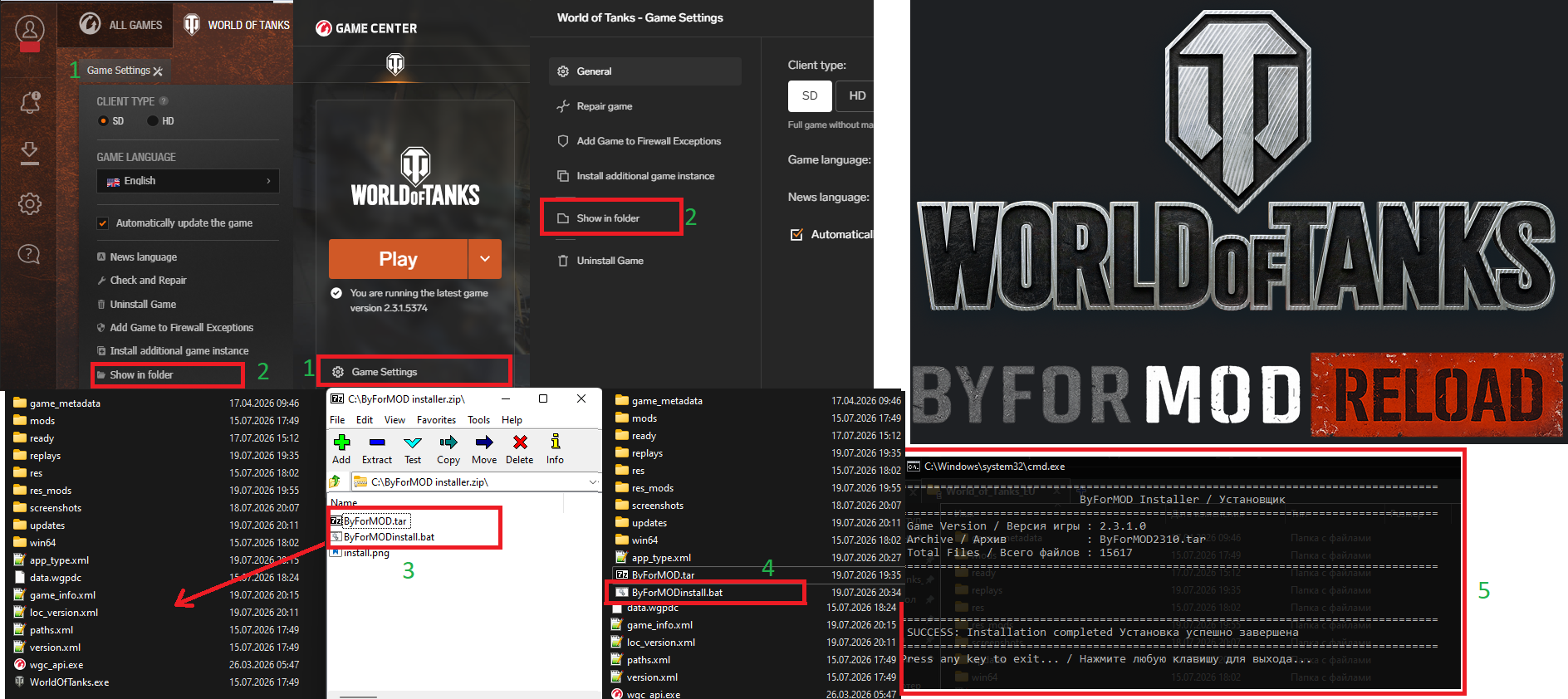The width and height of the screenshot is (1568, 699).
Task: Choose the dark HD button under Client type:
Action: click(x=855, y=96)
